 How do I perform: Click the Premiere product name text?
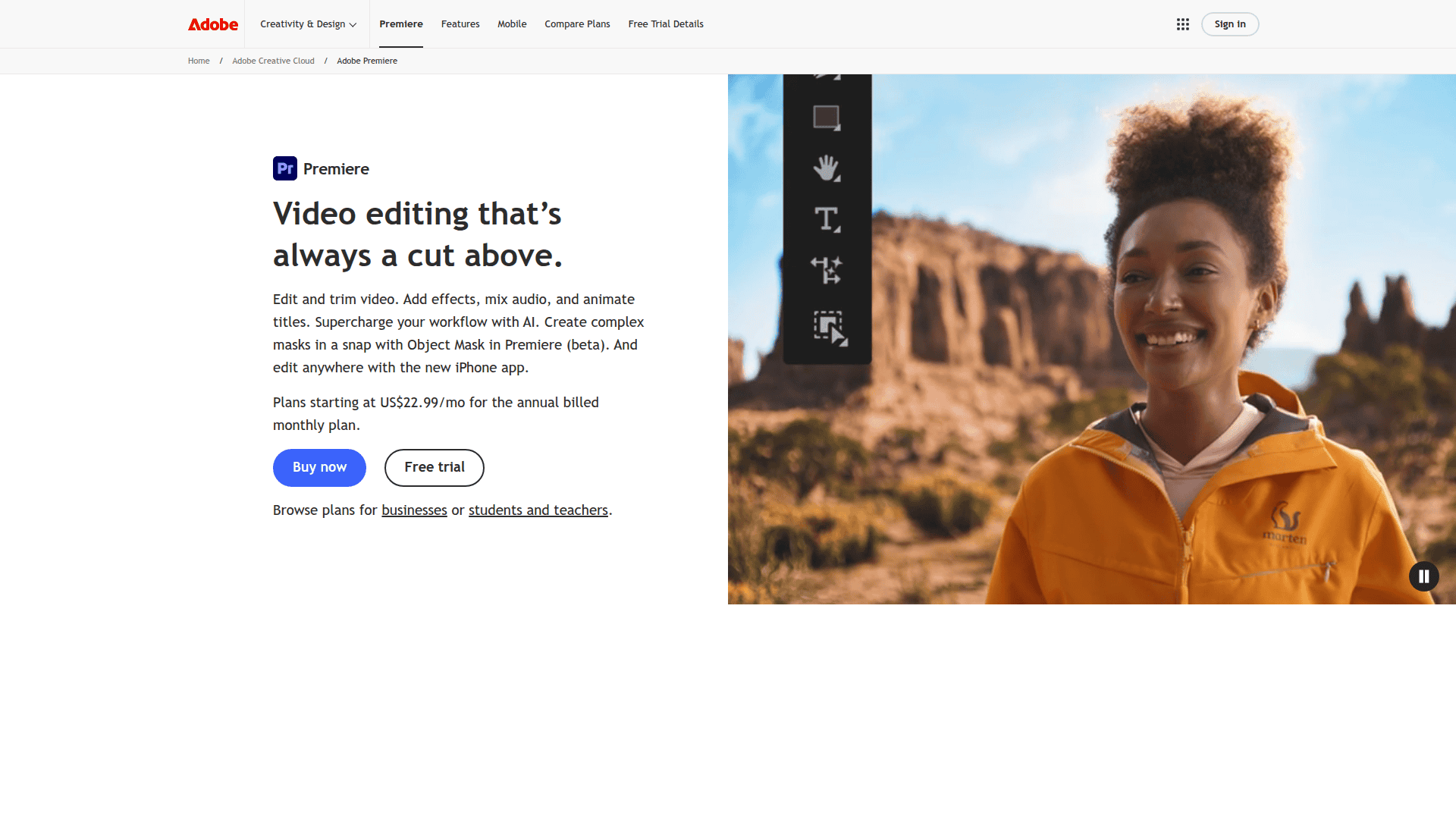tap(336, 168)
